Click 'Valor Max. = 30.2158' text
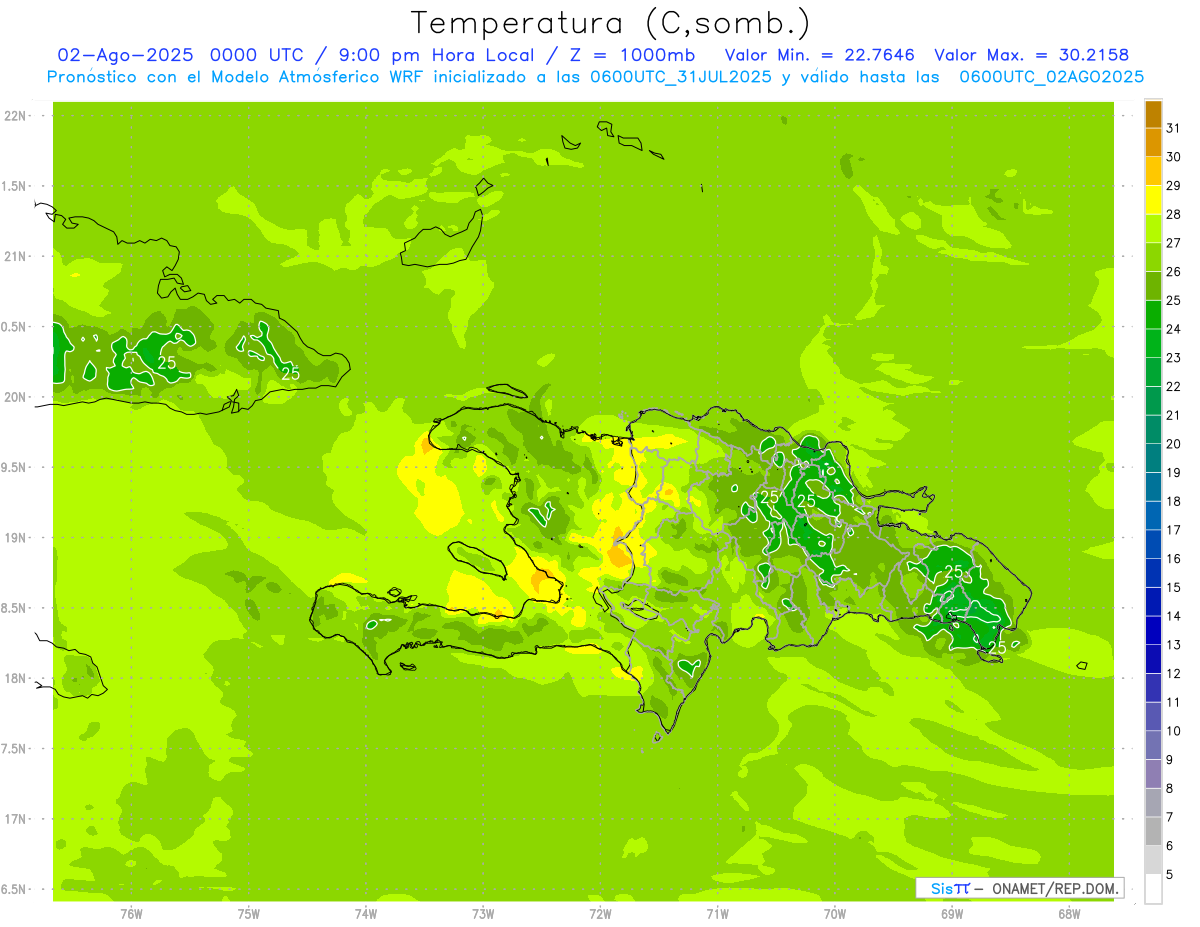The height and width of the screenshot is (927, 1200). coord(1032,55)
